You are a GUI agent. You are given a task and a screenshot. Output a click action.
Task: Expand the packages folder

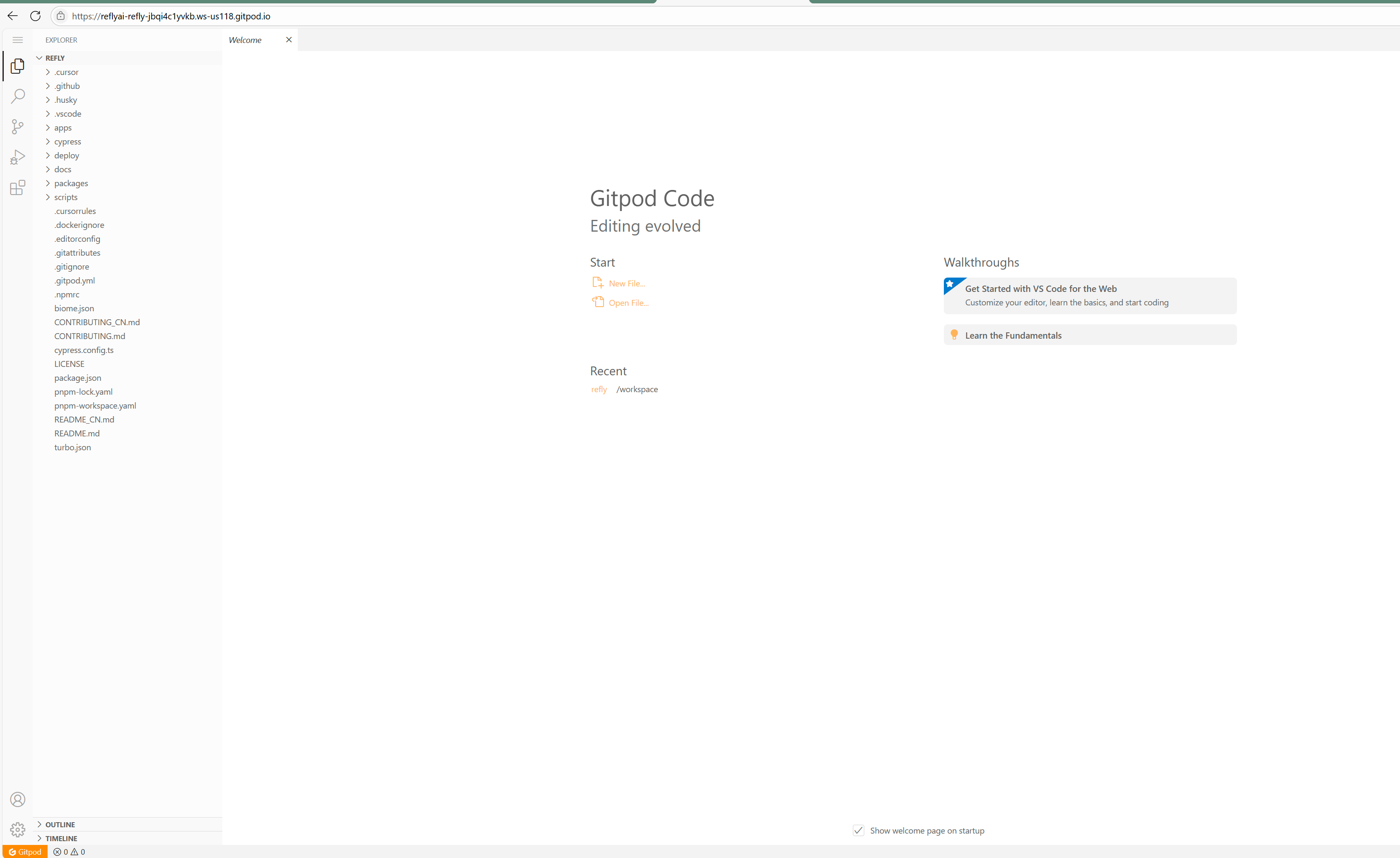[71, 184]
